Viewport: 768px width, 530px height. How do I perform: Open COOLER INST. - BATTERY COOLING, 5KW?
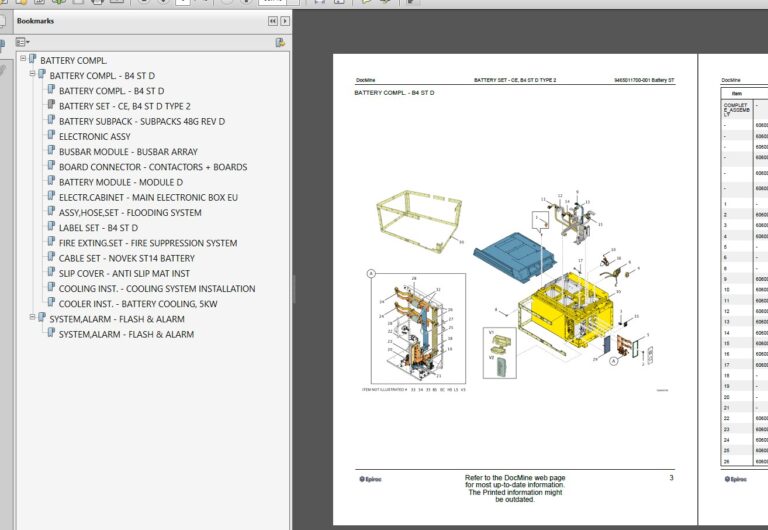pos(138,304)
